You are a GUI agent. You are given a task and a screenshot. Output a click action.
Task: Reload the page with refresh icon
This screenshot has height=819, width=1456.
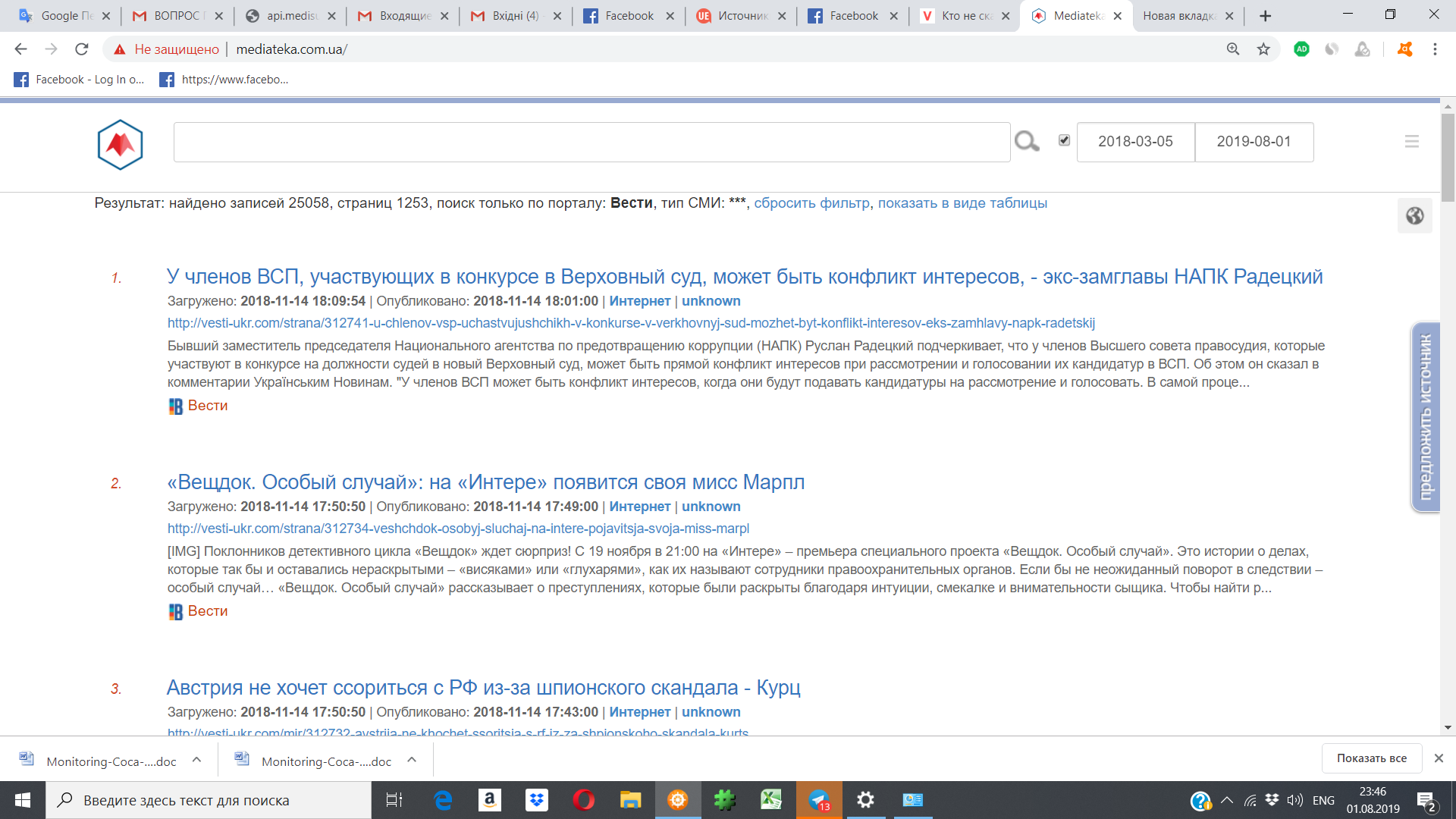click(x=82, y=49)
